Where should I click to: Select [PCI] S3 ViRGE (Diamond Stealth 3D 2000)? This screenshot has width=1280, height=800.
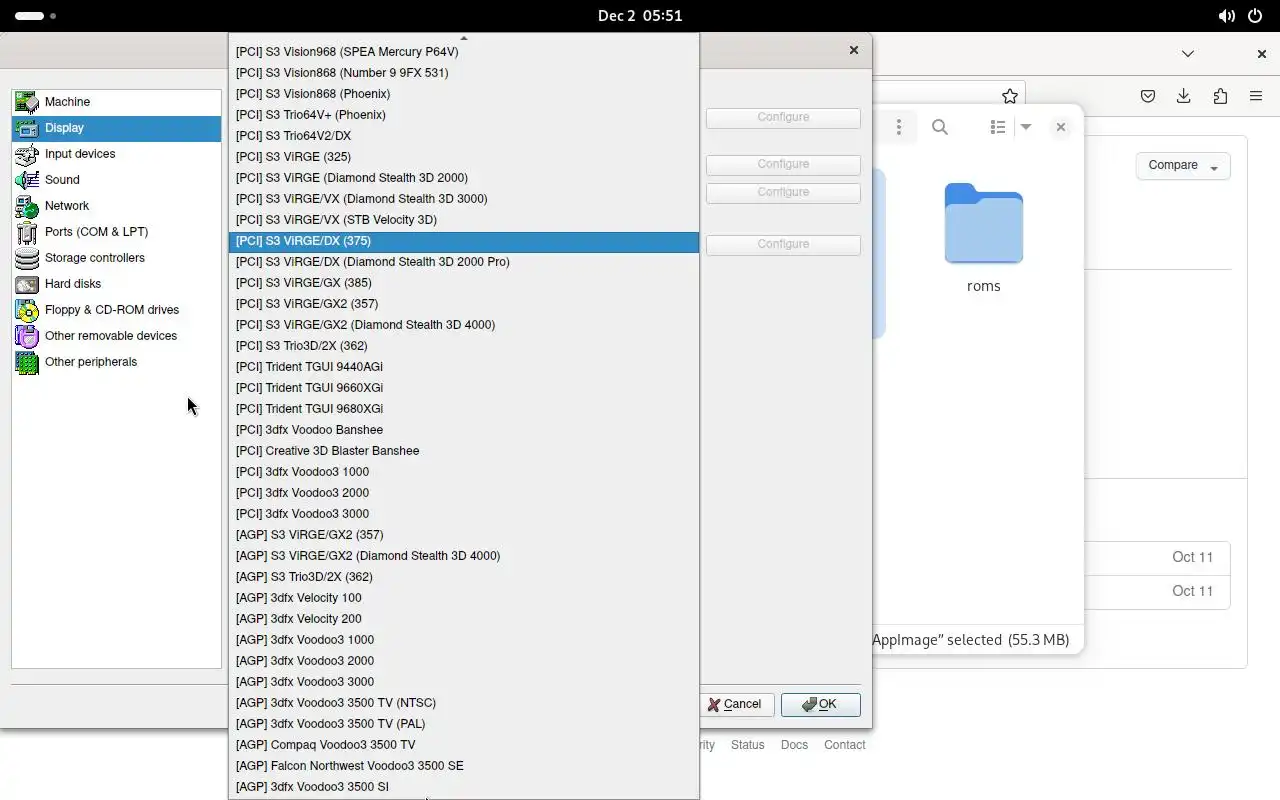click(464, 178)
